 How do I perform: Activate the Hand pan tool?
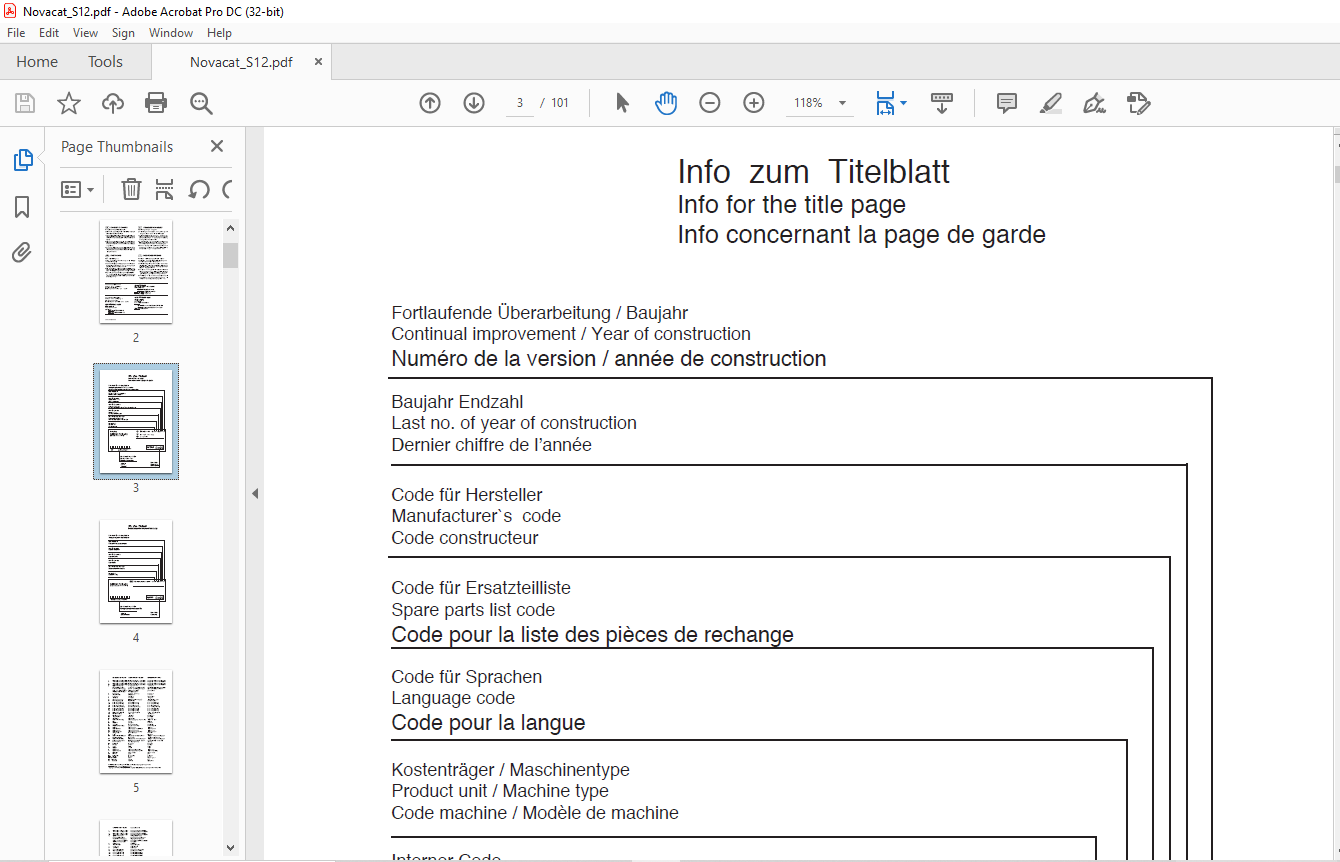[x=666, y=103]
